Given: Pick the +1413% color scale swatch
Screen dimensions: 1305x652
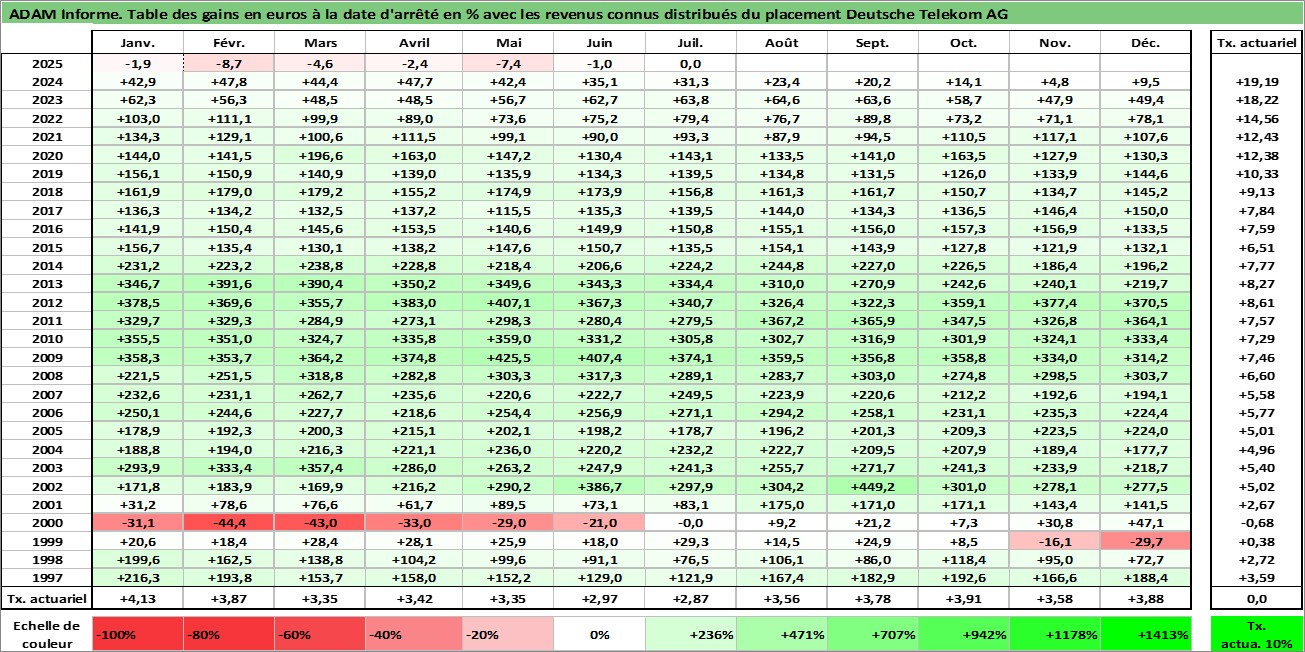Looking at the screenshot, I should 1145,634.
